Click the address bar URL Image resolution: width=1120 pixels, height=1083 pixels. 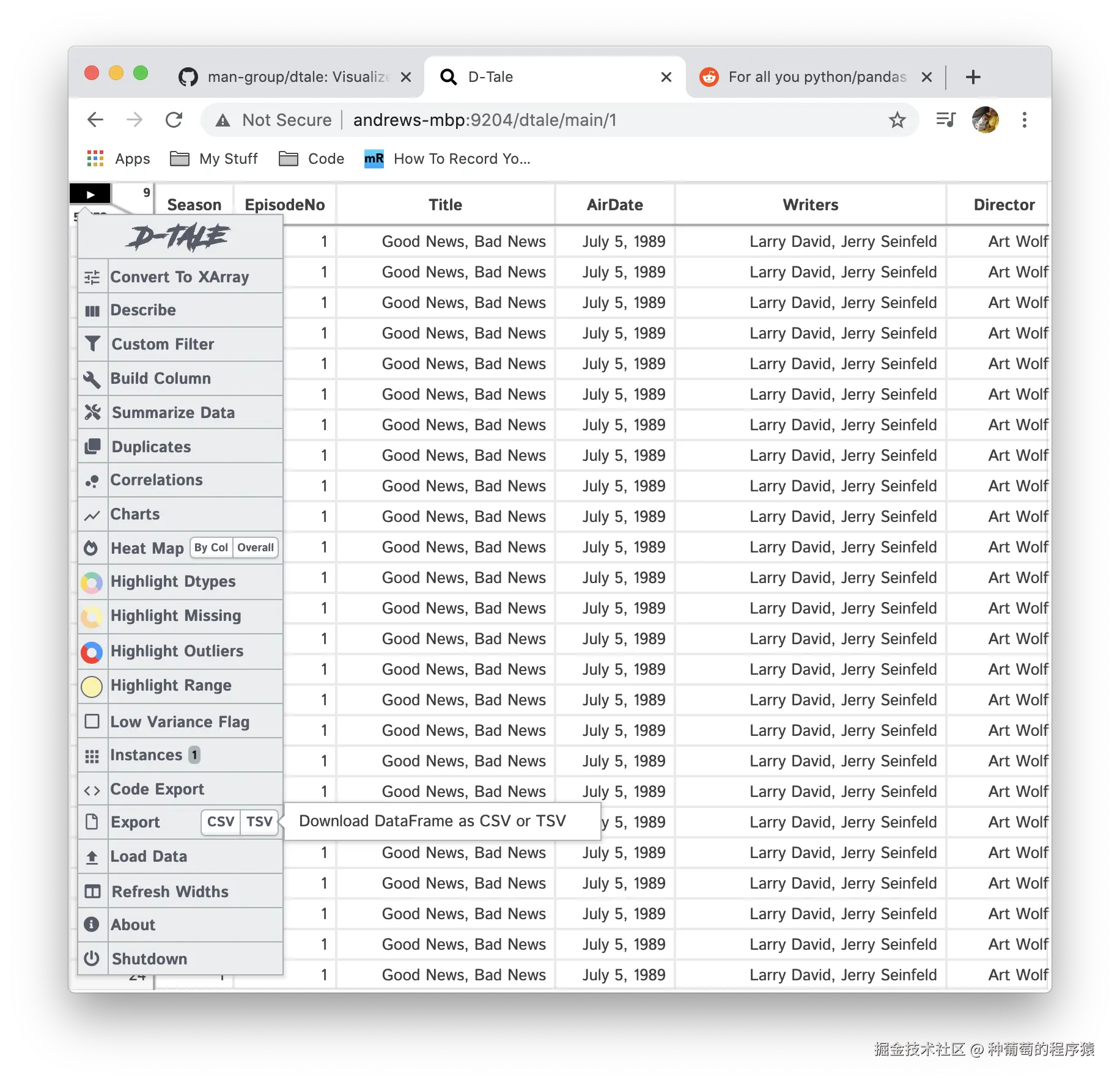485,120
